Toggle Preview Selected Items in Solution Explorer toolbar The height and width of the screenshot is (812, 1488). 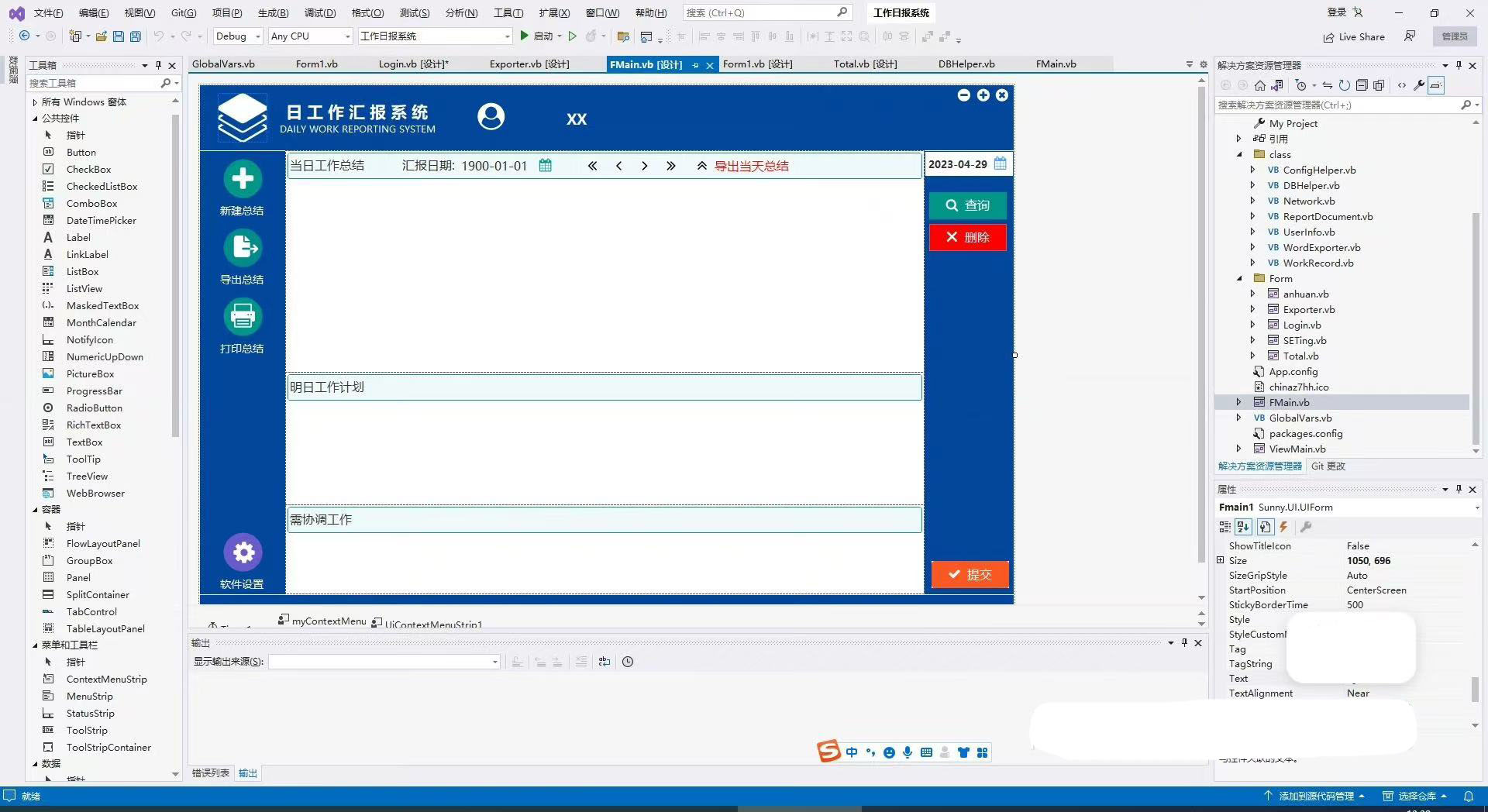click(x=1436, y=85)
